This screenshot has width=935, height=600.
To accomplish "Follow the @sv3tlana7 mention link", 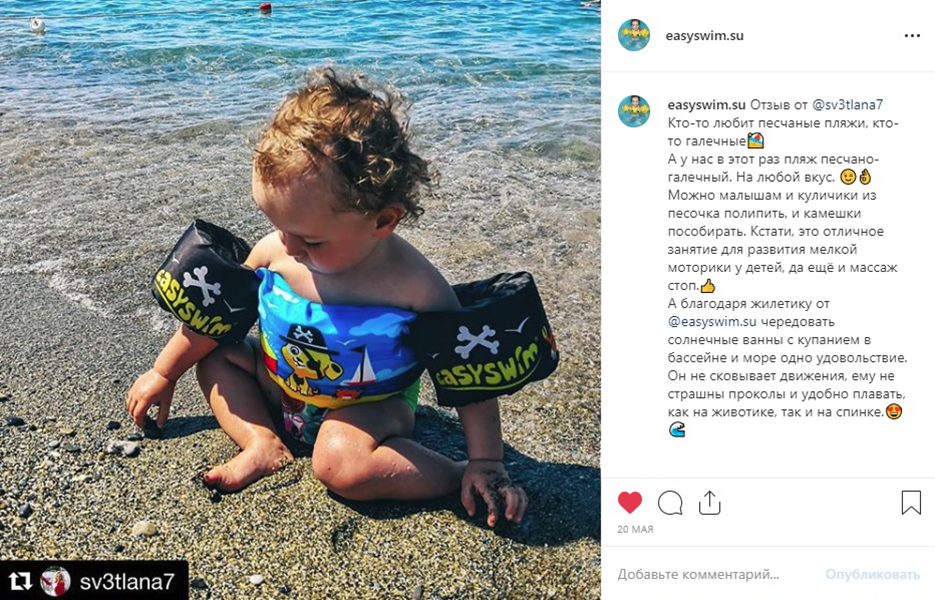I will coord(847,104).
